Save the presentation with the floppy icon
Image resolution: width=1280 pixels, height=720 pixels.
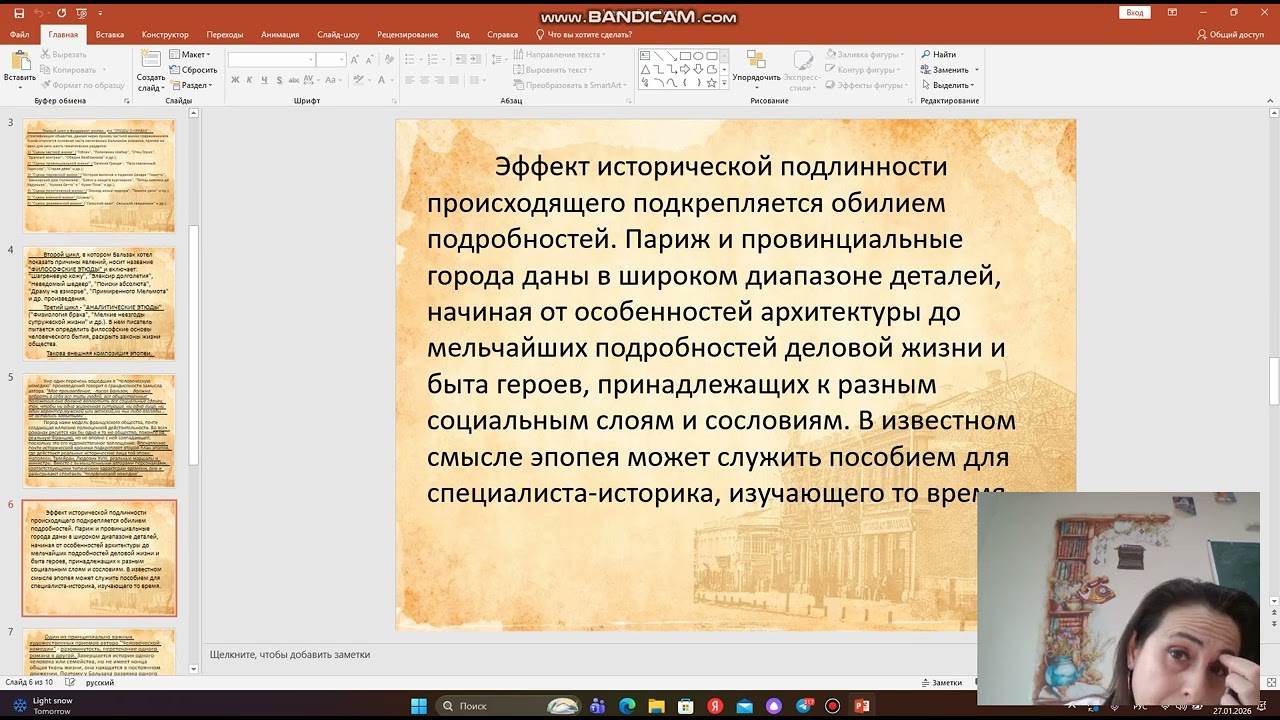[18, 13]
